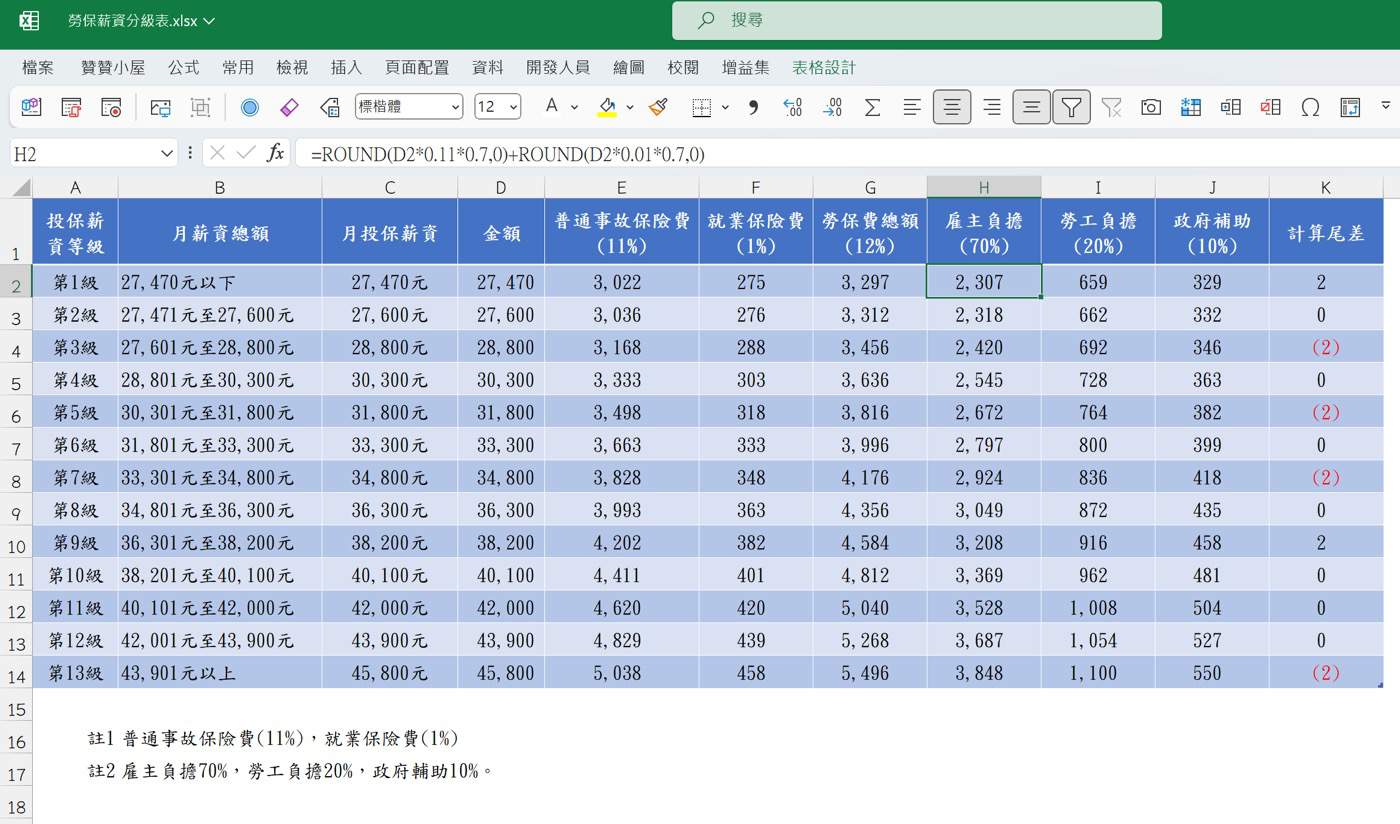Click cell with 43,901元以上
The image size is (1400, 824).
point(220,673)
